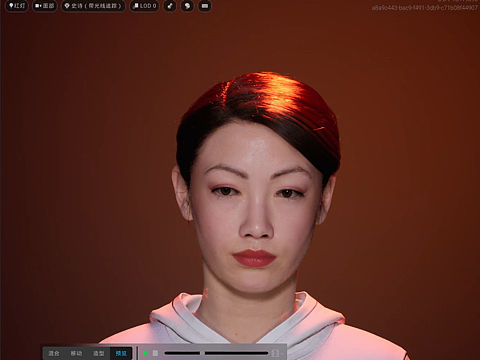Switch to the 混合 blend mode tab
Viewport: 480px width, 360px height.
pyautogui.click(x=54, y=353)
